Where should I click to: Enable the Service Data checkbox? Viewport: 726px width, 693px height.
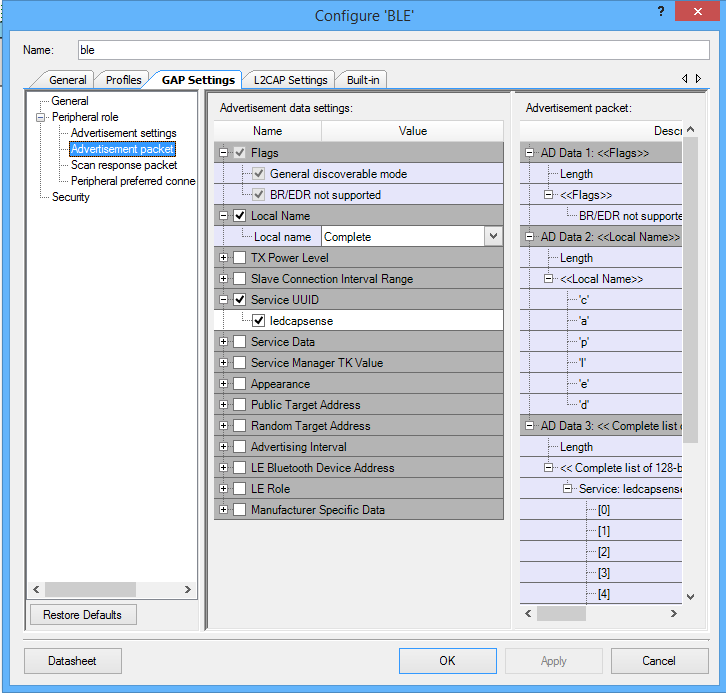coord(239,342)
